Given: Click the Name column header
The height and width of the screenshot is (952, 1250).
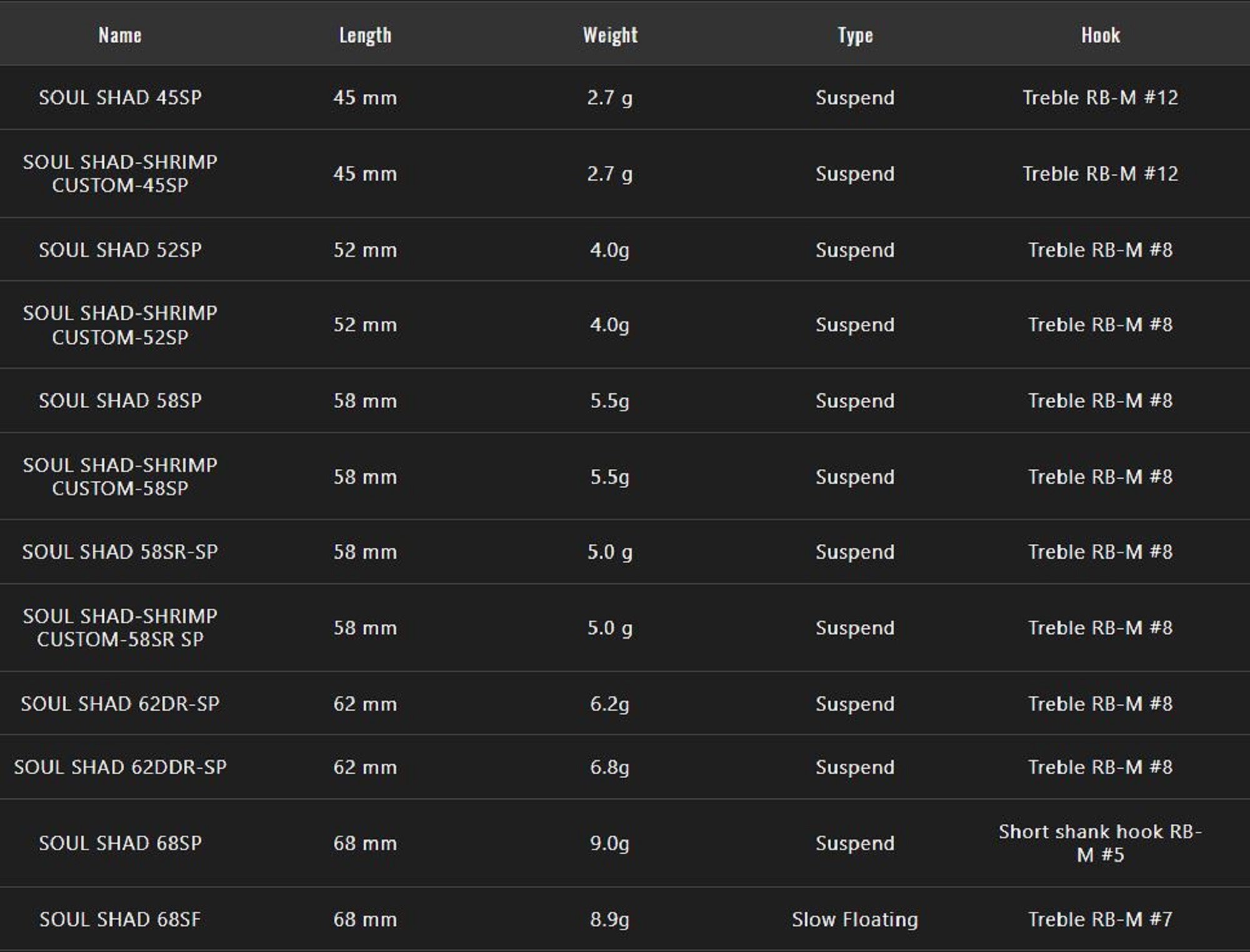Looking at the screenshot, I should (120, 35).
